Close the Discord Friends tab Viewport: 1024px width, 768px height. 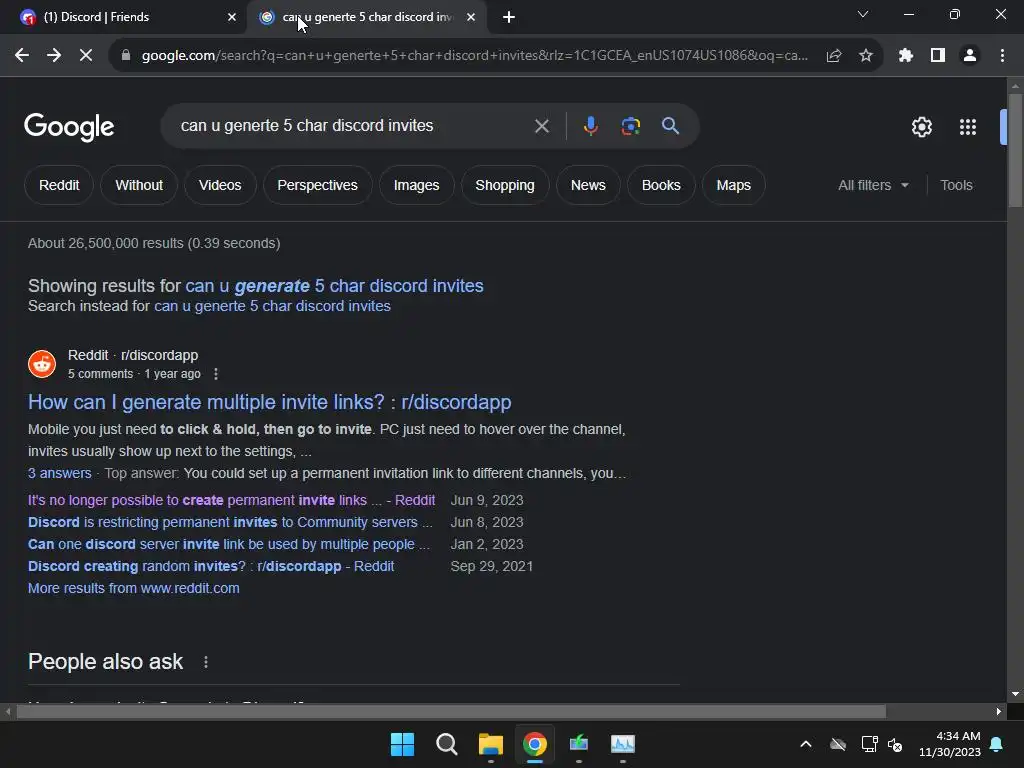[x=232, y=17]
